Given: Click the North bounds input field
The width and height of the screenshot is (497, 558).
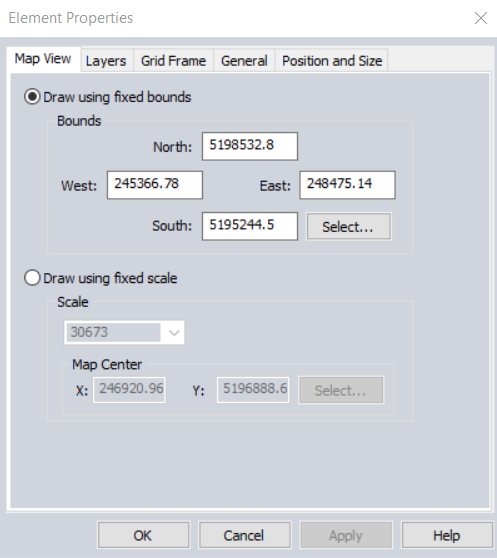Looking at the screenshot, I should tap(250, 146).
